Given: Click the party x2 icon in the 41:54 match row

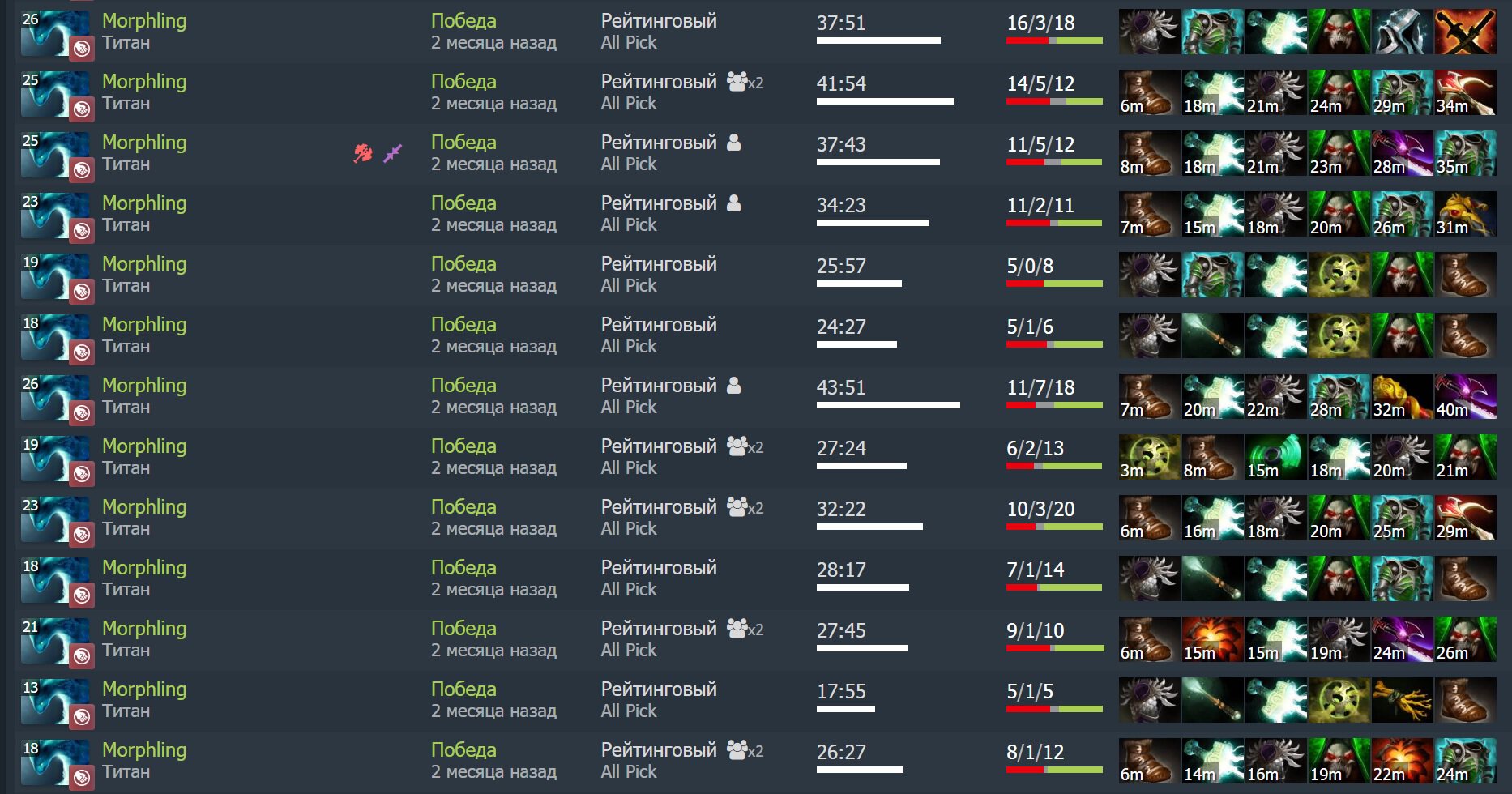Looking at the screenshot, I should [x=745, y=82].
